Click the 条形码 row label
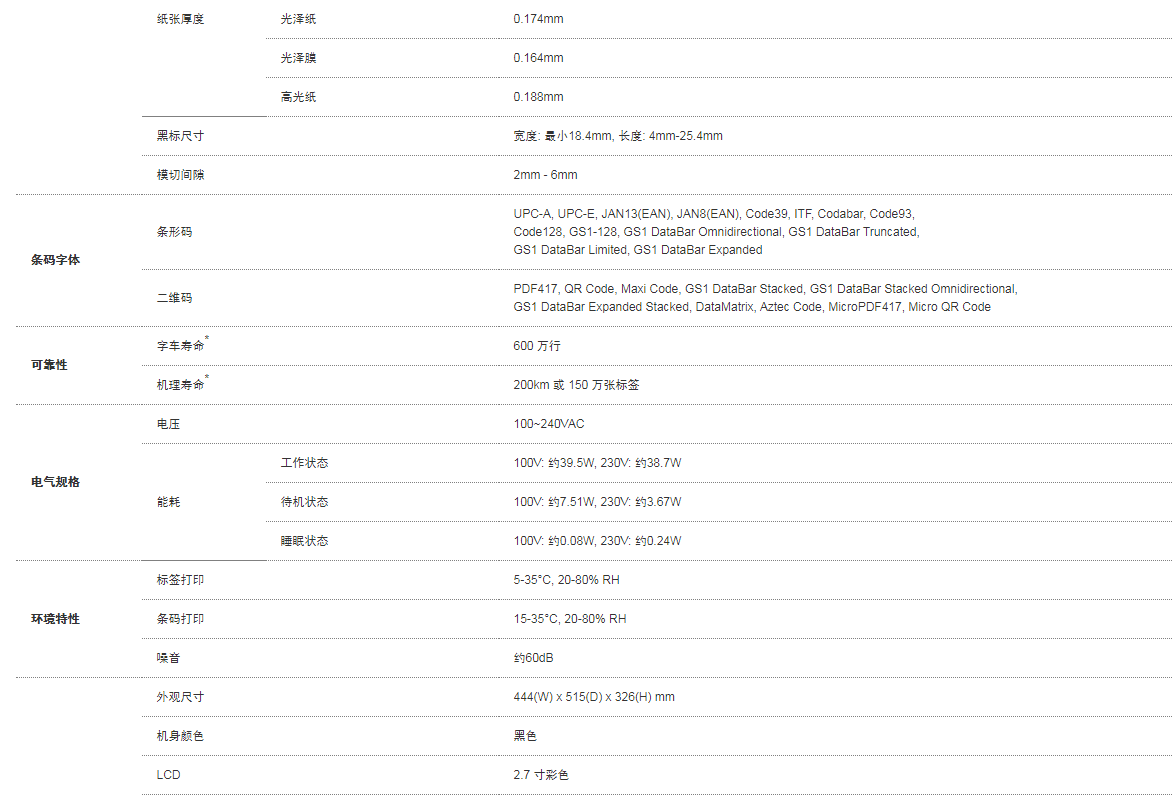 pyautogui.click(x=174, y=232)
